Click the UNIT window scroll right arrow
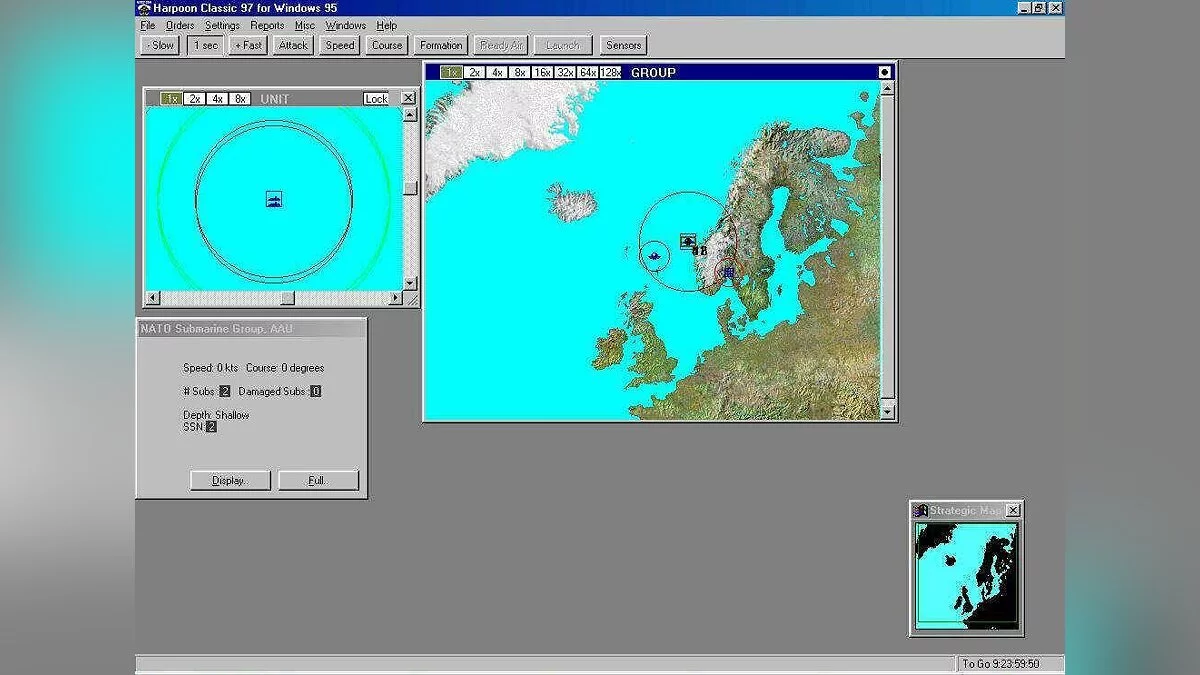 [395, 297]
